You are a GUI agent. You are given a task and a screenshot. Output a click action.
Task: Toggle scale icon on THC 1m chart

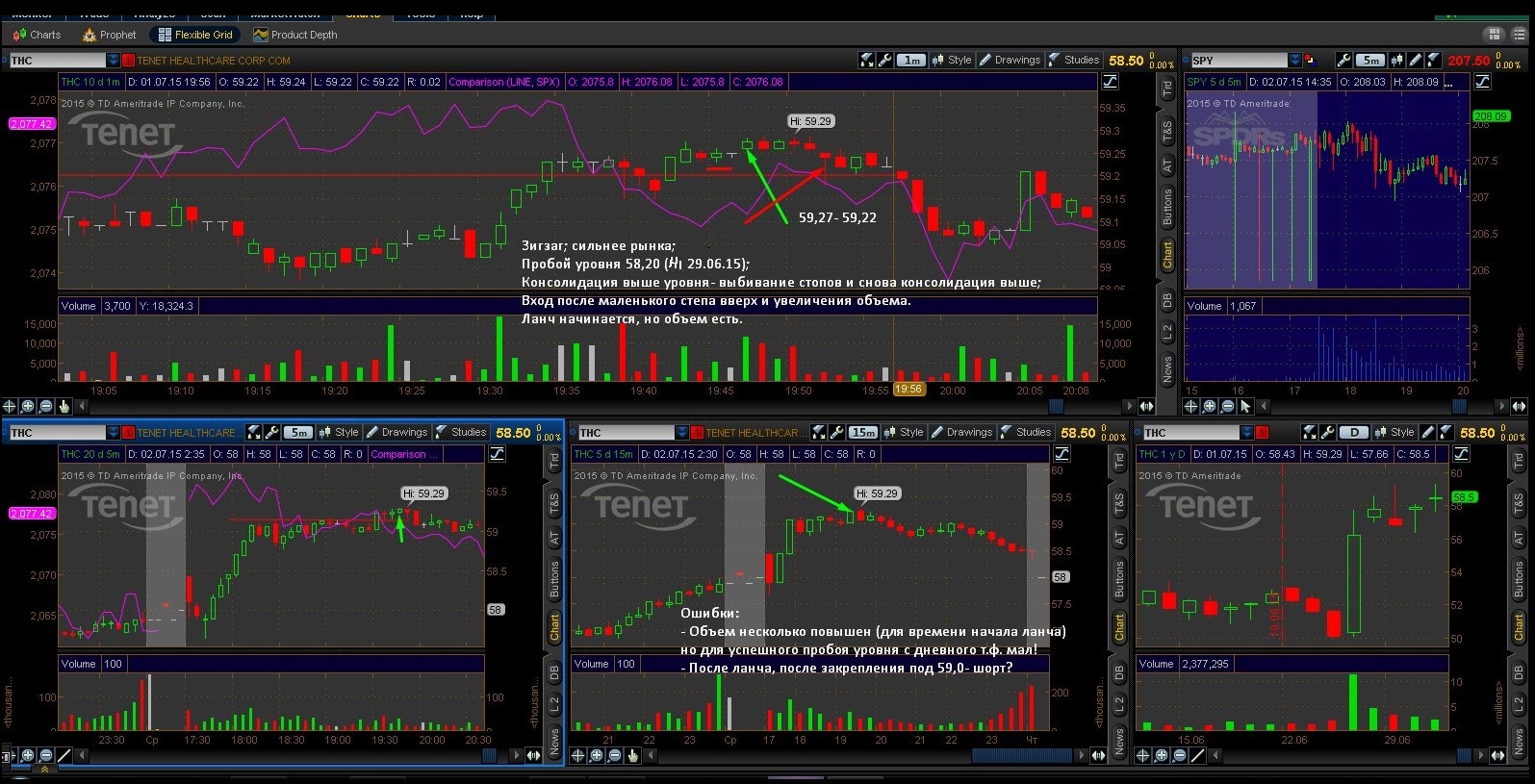click(x=1110, y=82)
